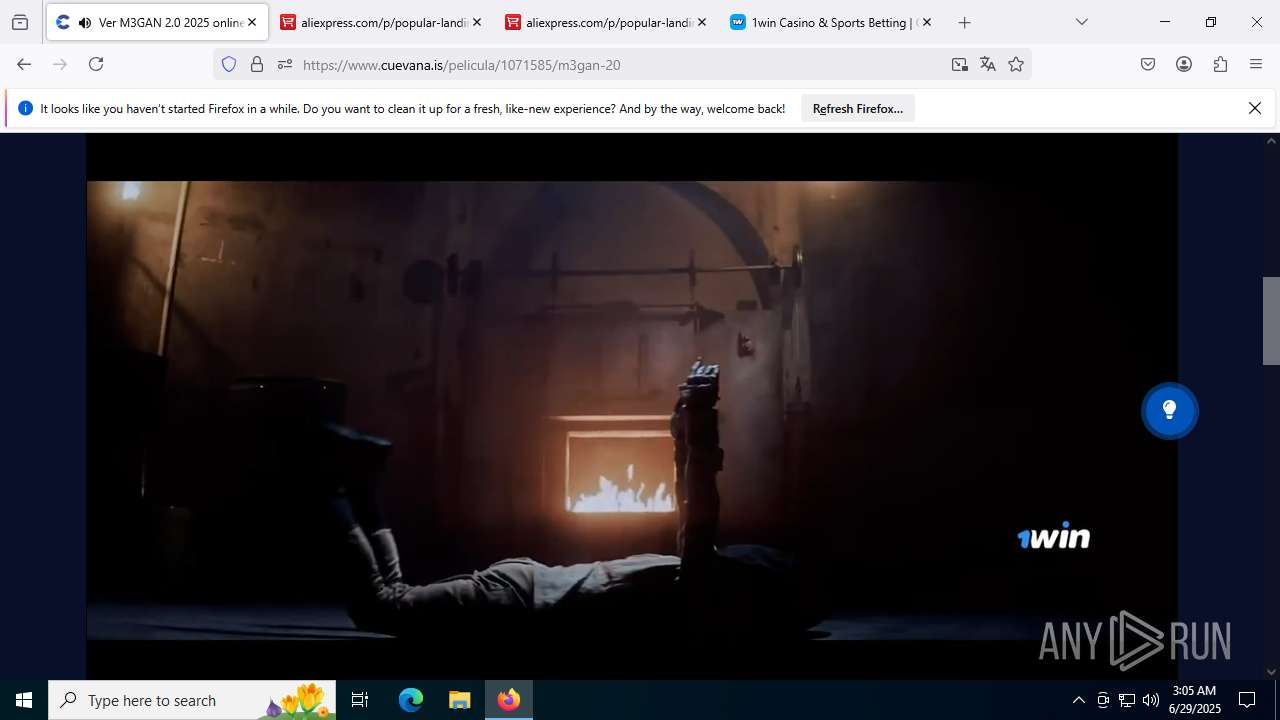Open picture-in-picture icon in address bar
The image size is (1280, 720).
960,64
